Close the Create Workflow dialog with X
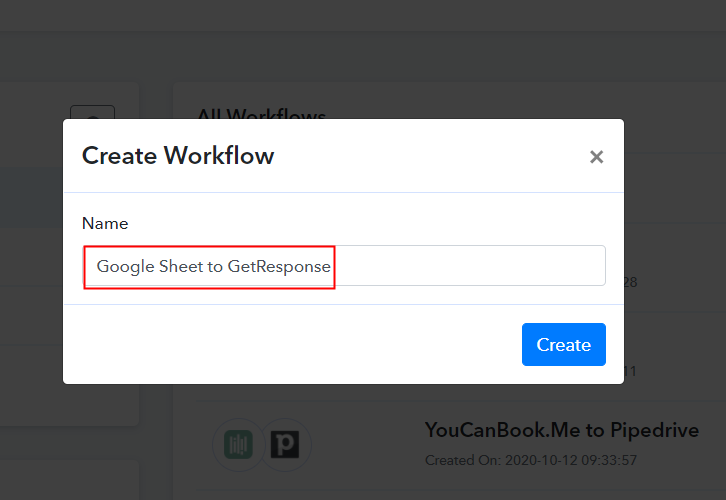The width and height of the screenshot is (726, 500). pos(596,157)
